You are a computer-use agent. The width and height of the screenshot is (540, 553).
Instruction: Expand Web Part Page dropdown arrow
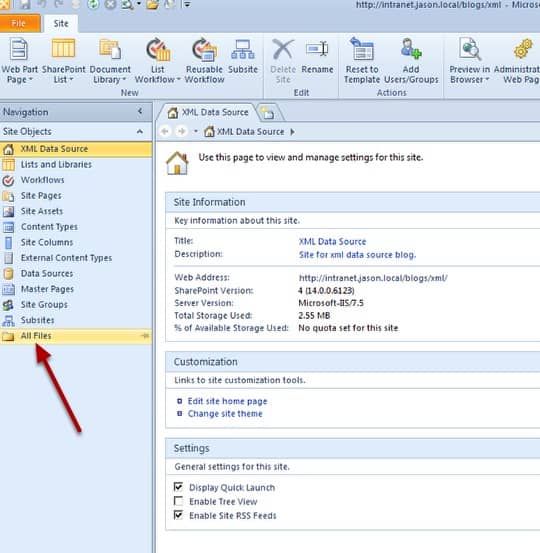pyautogui.click(x=31, y=79)
